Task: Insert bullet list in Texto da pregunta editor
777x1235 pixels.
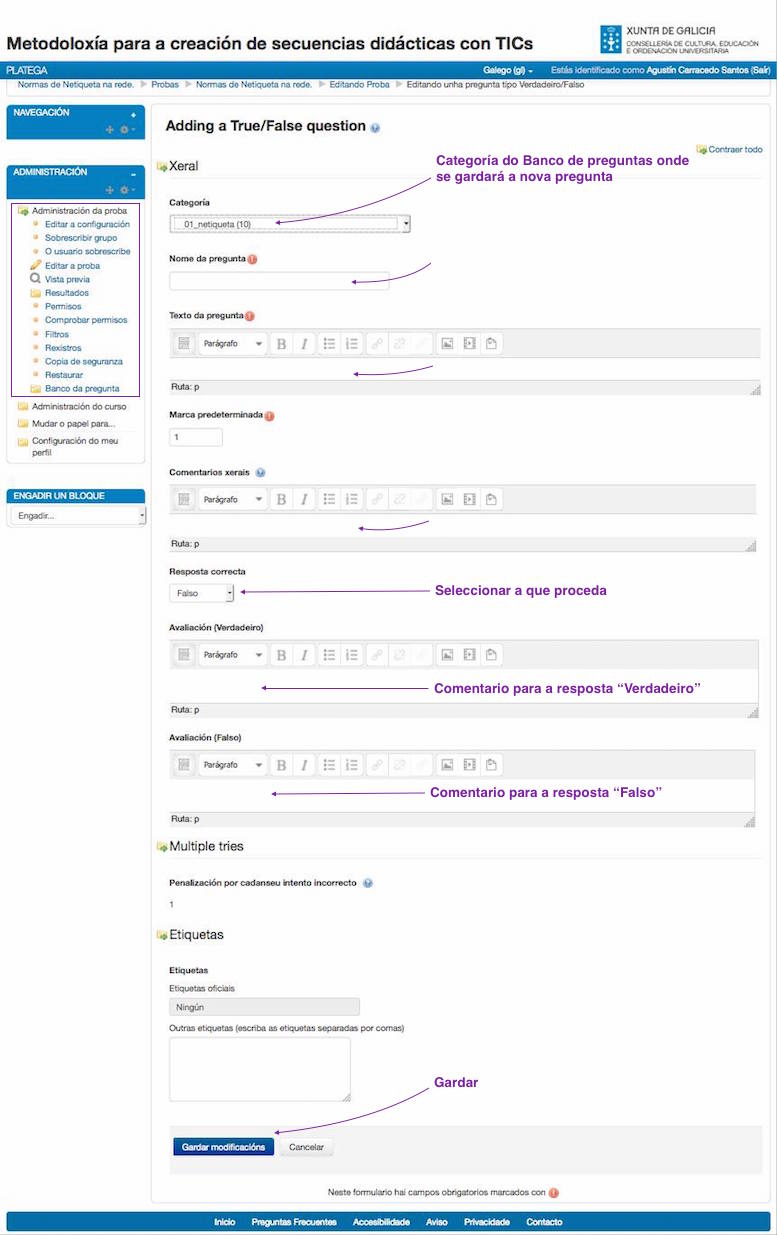Action: click(329, 343)
